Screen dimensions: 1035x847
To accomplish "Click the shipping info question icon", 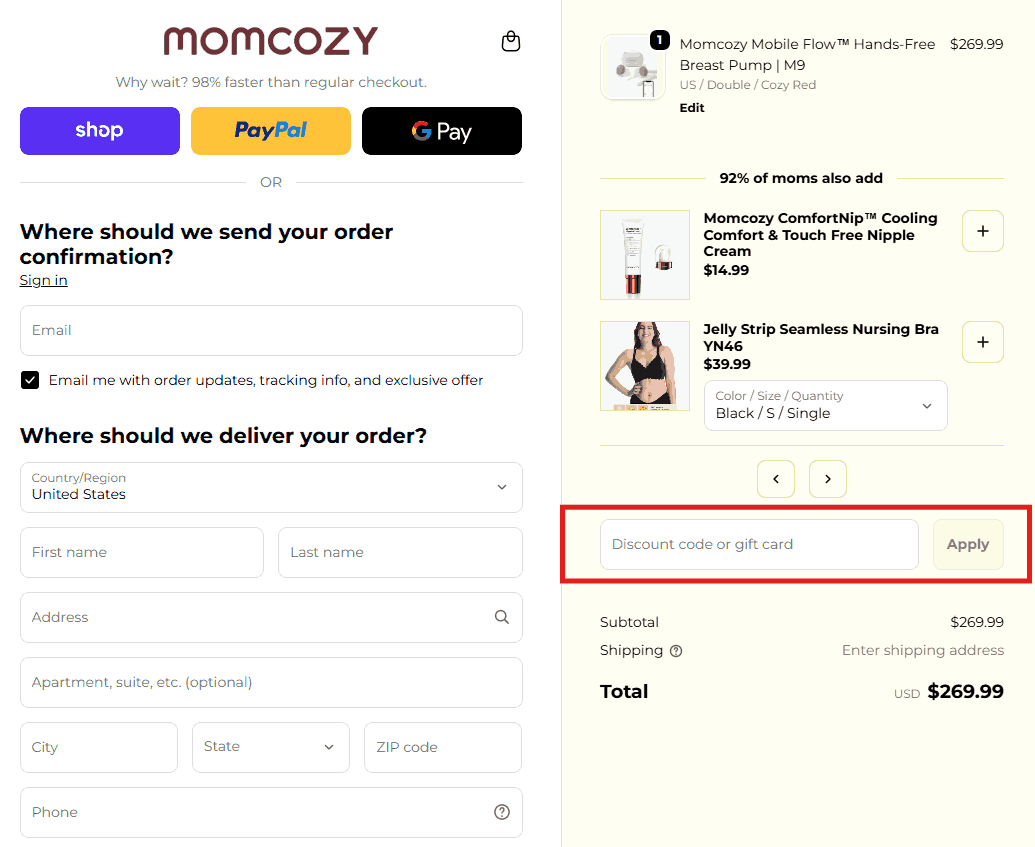I will point(676,651).
